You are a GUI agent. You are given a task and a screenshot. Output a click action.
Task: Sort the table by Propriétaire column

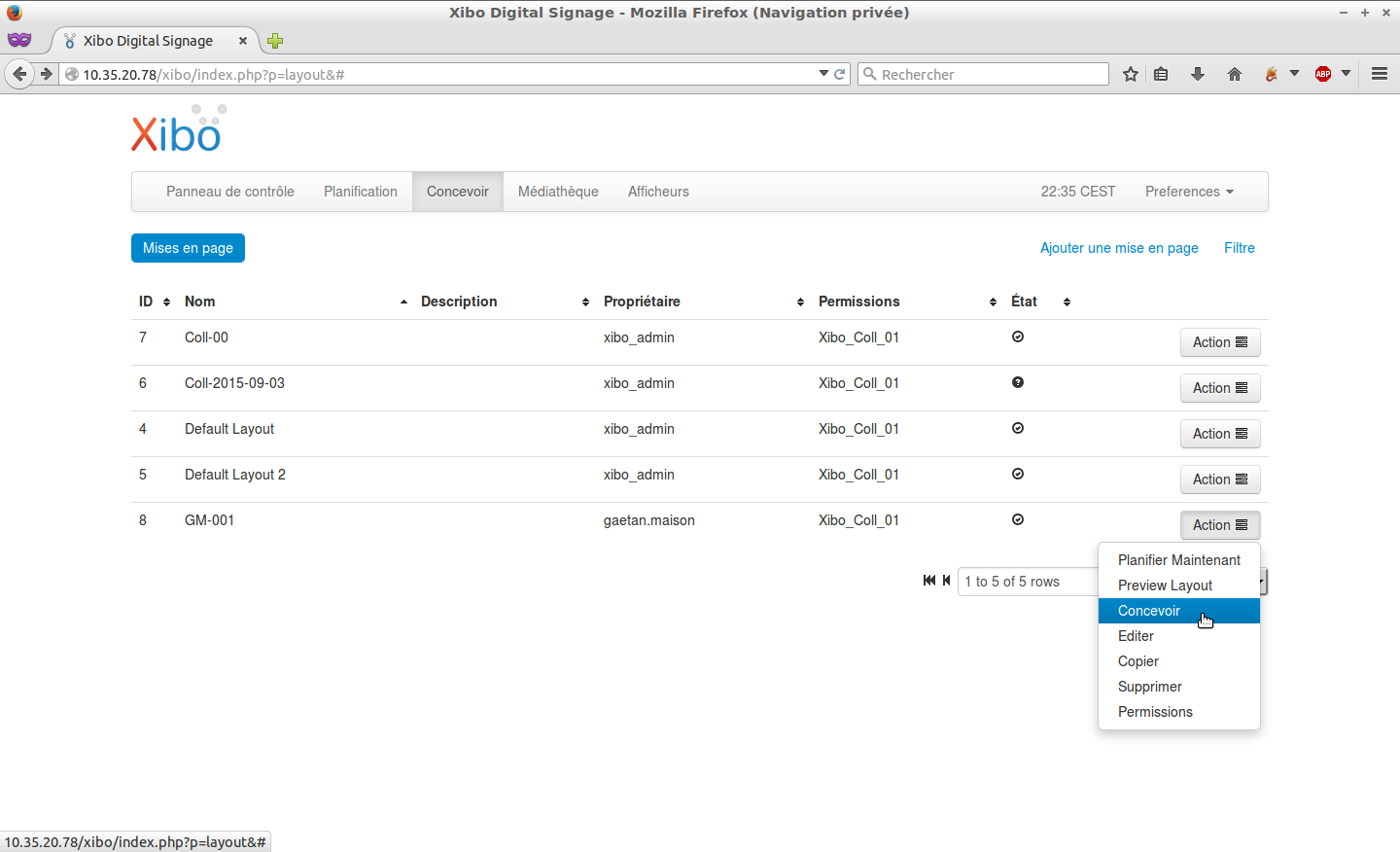tap(642, 302)
